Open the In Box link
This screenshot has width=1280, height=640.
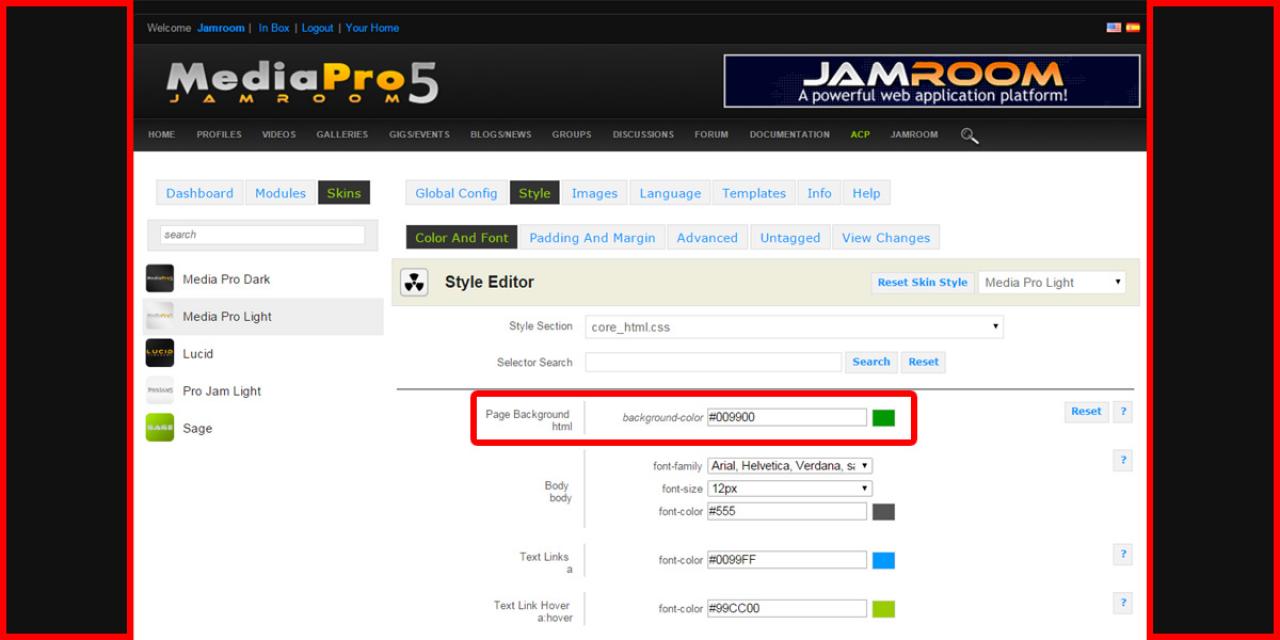point(274,28)
